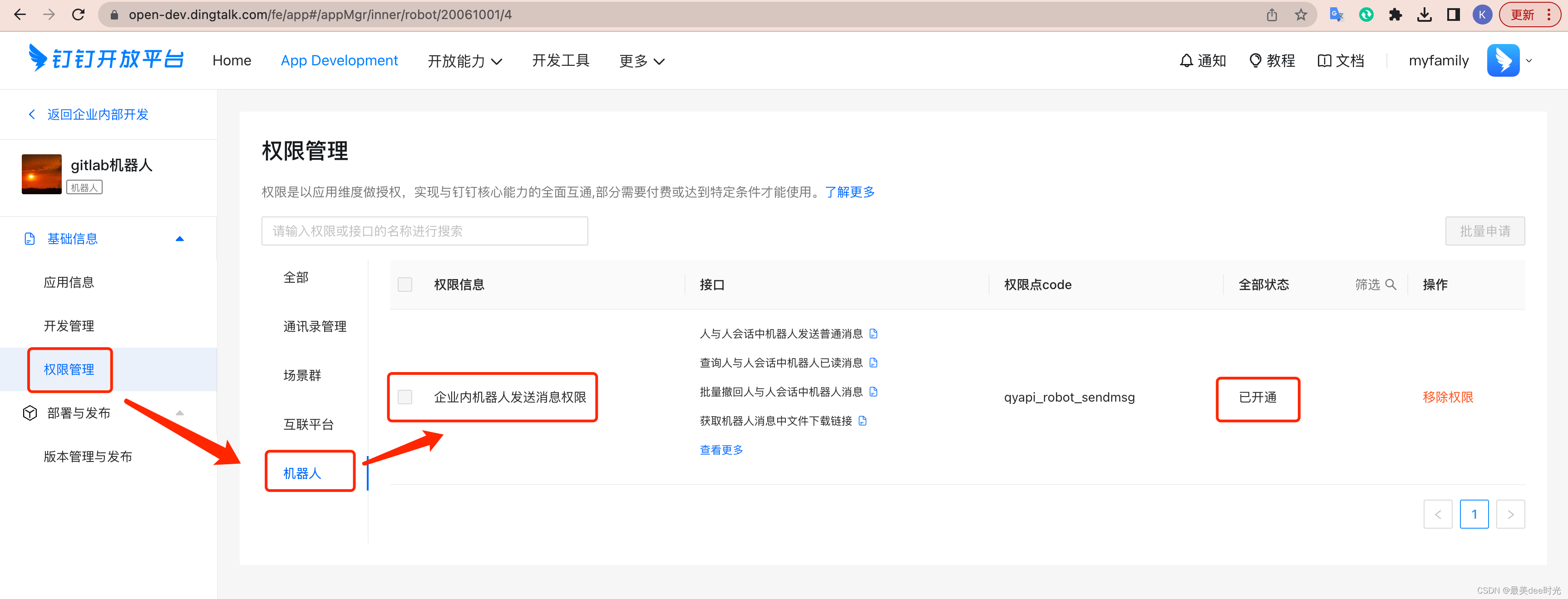Select page 1 in pagination
Viewport: 1568px width, 599px height.
[1474, 515]
